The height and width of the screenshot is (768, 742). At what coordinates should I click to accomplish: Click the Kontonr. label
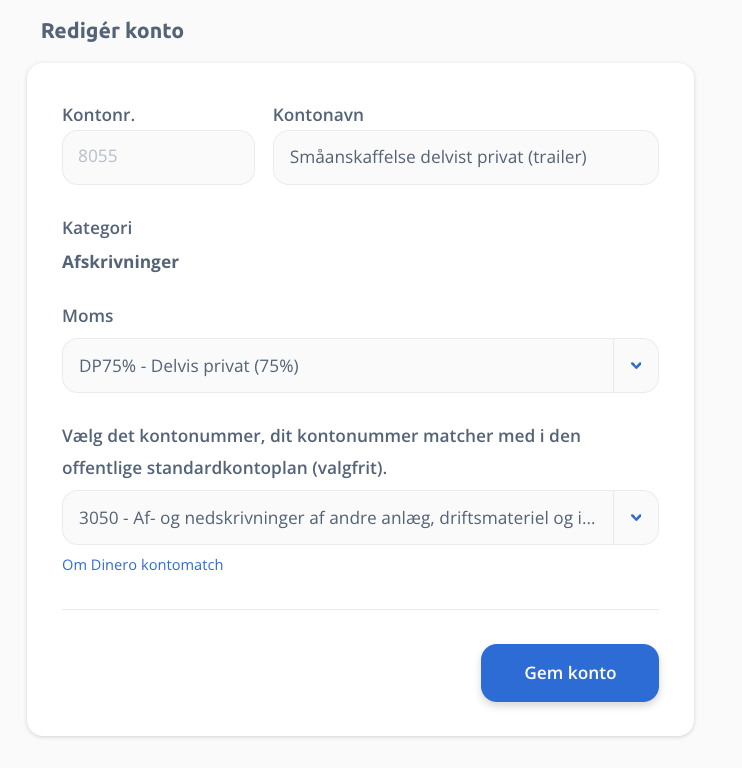pos(98,115)
